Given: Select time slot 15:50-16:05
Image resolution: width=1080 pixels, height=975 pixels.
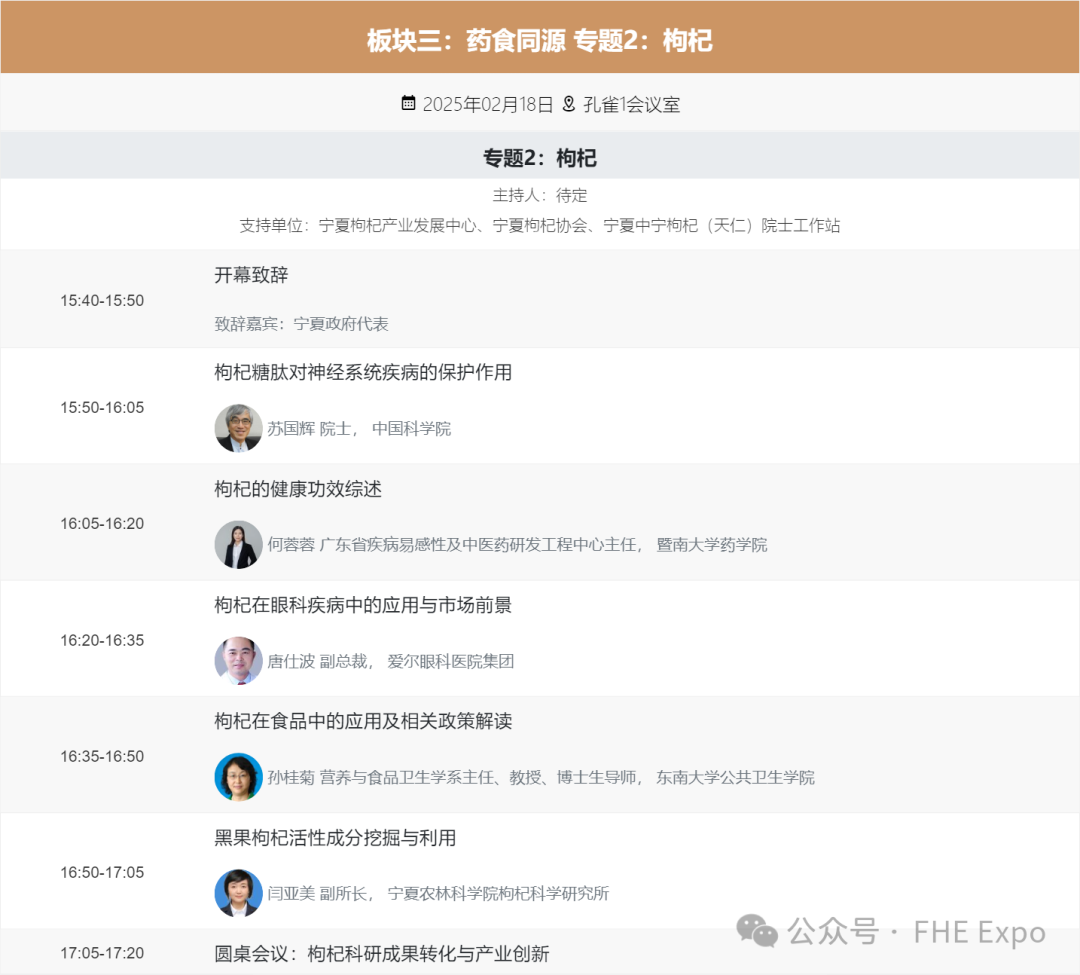Looking at the screenshot, I should click(102, 408).
